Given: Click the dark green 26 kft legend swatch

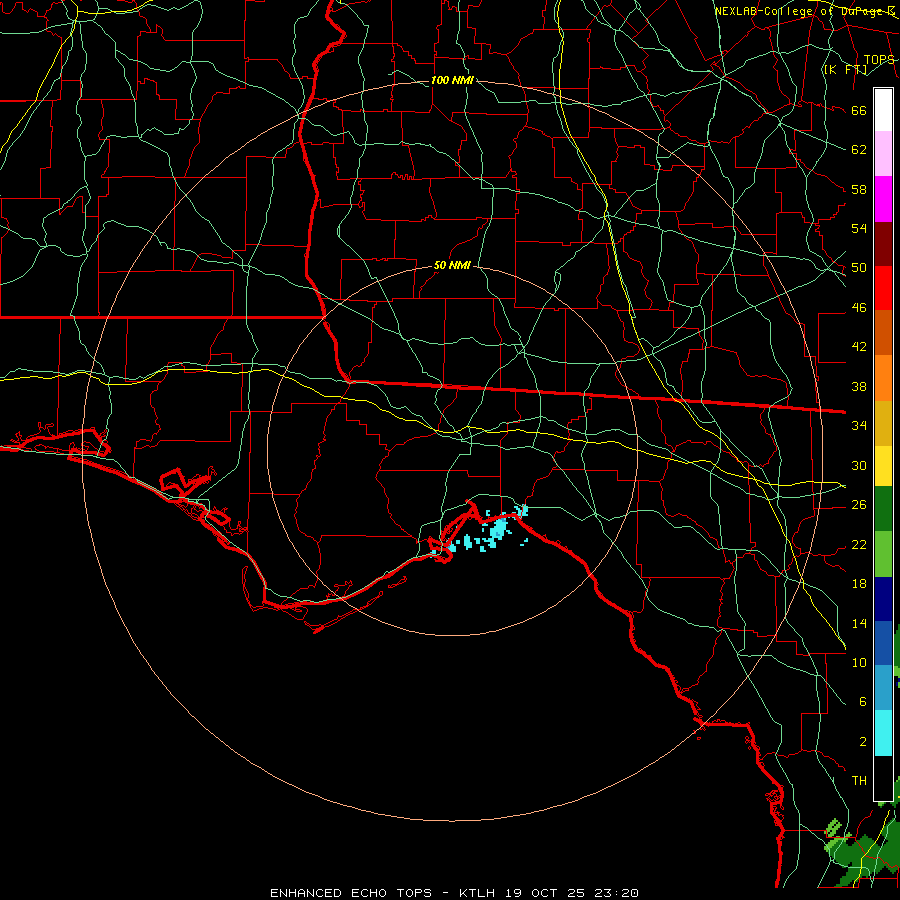Looking at the screenshot, I should (883, 509).
